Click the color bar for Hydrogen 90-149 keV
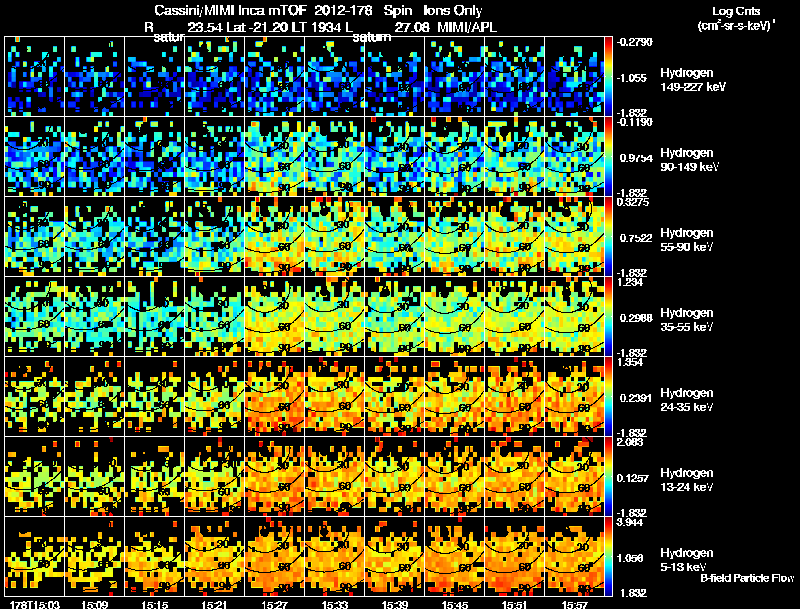800x609 pixels. tap(608, 156)
